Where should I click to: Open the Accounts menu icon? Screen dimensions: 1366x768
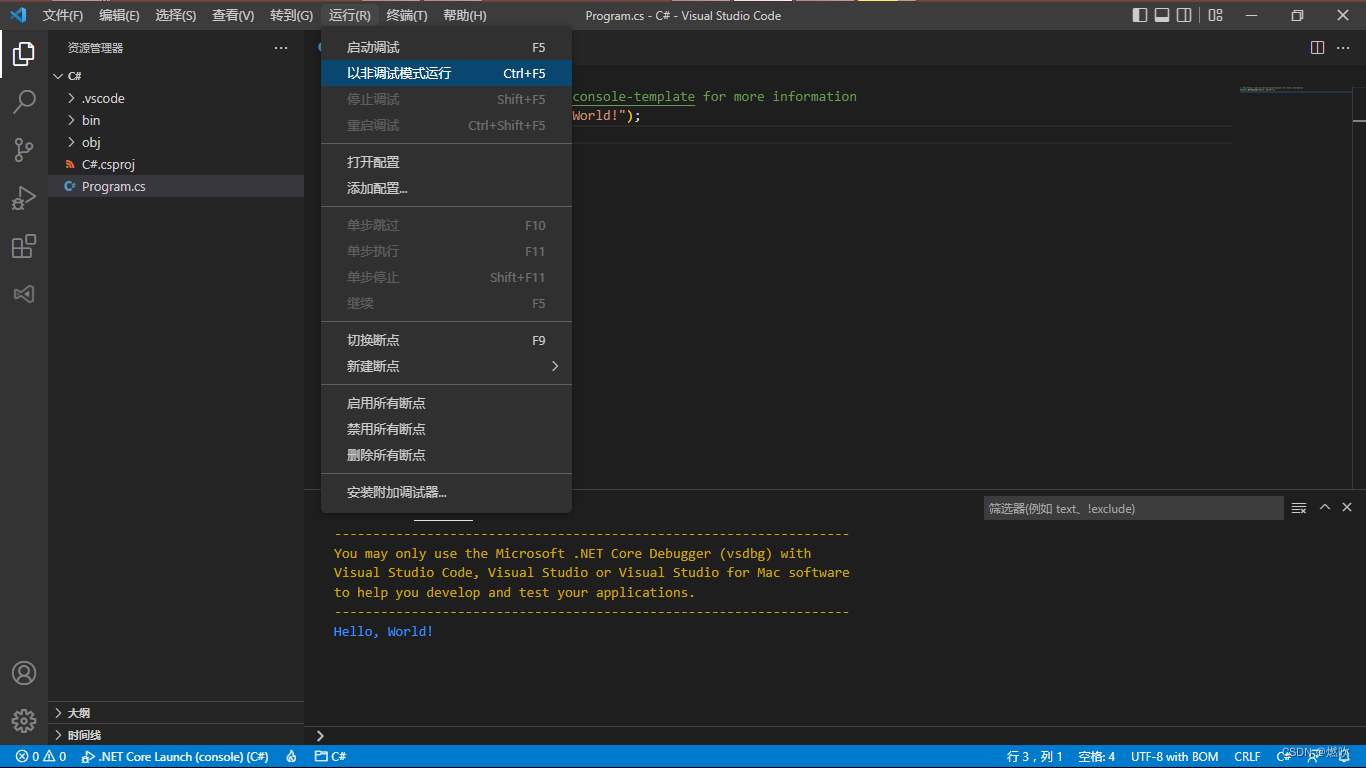click(24, 673)
